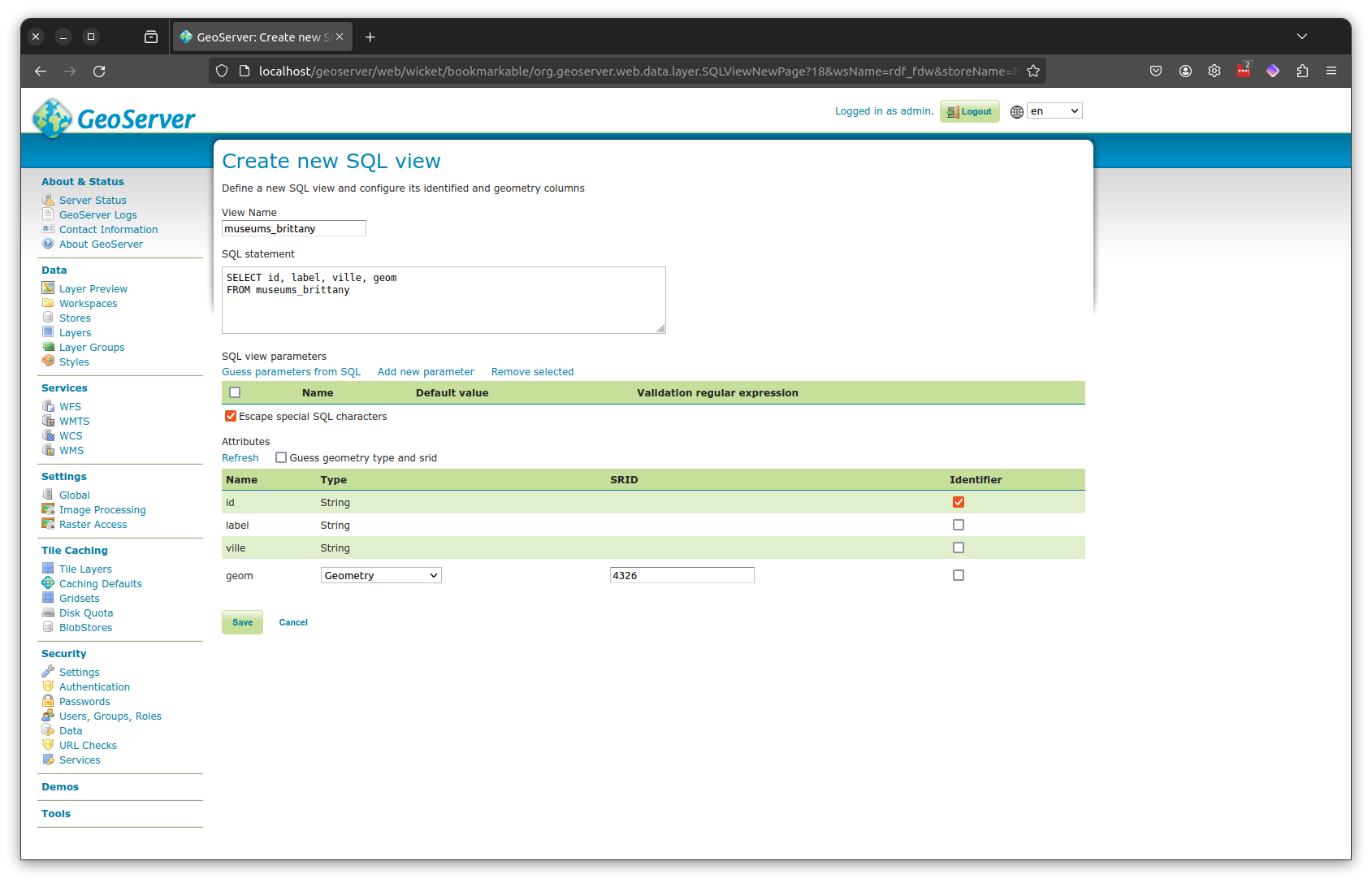Bookmark this page with the star icon
The width and height of the screenshot is (1372, 883).
click(1033, 71)
